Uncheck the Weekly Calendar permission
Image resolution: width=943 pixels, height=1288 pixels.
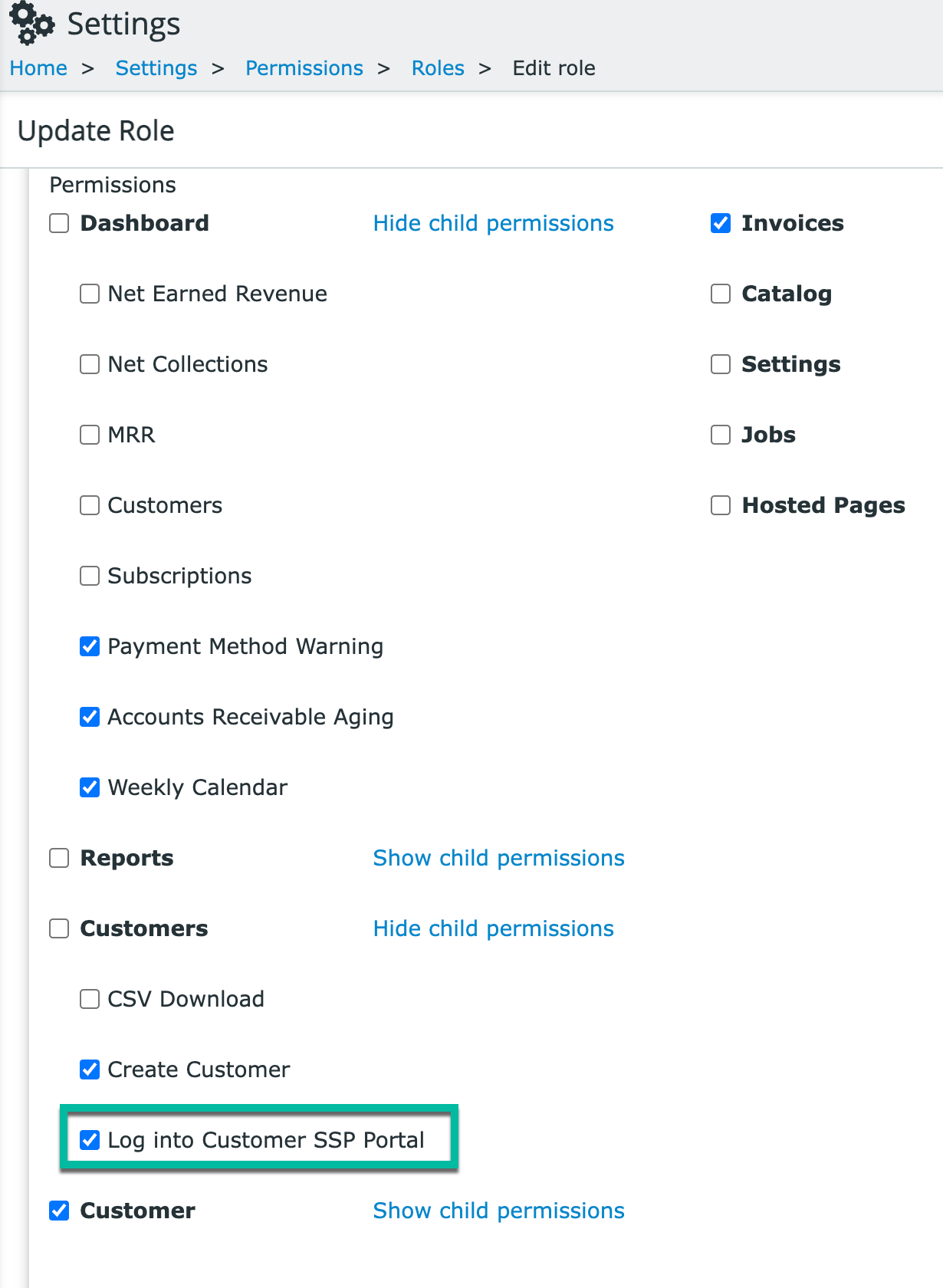(90, 787)
